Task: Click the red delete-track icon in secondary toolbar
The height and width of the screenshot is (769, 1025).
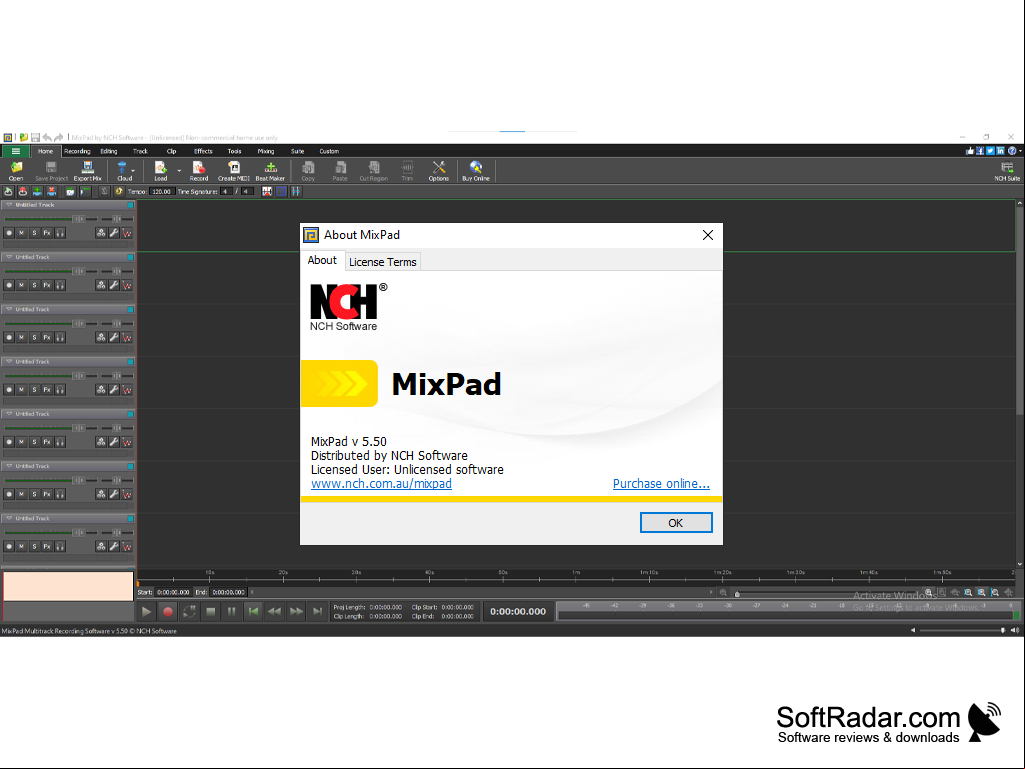Action: click(x=52, y=192)
